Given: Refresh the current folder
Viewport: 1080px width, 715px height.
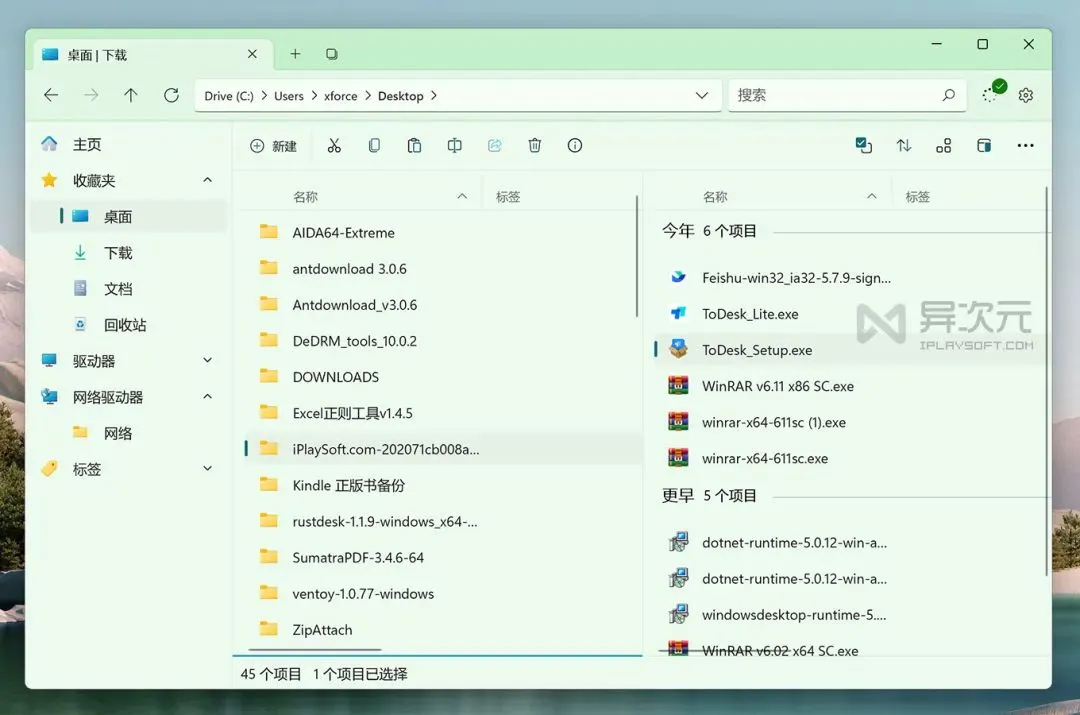Looking at the screenshot, I should tap(172, 95).
